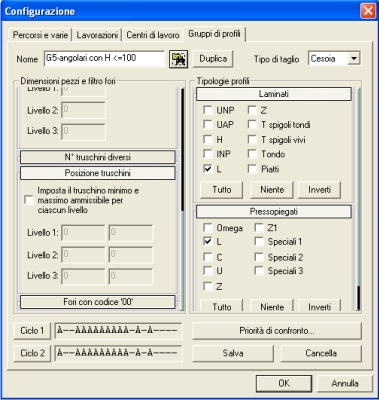Viewport: 379px width, 400px height.
Task: Click the Ciclo 2 sequence field
Action: coord(118,353)
